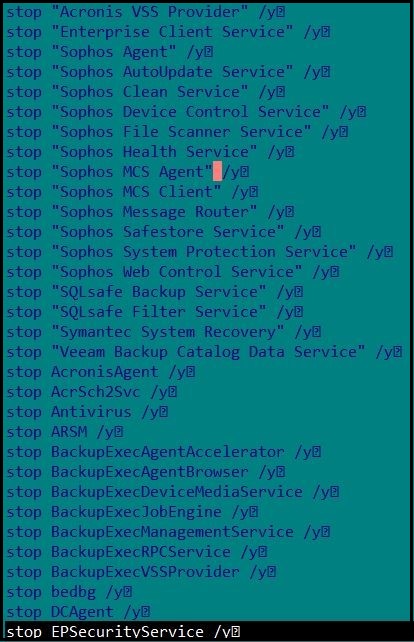Select Sophos Device Control Service line
414x642 pixels.
click(x=186, y=112)
